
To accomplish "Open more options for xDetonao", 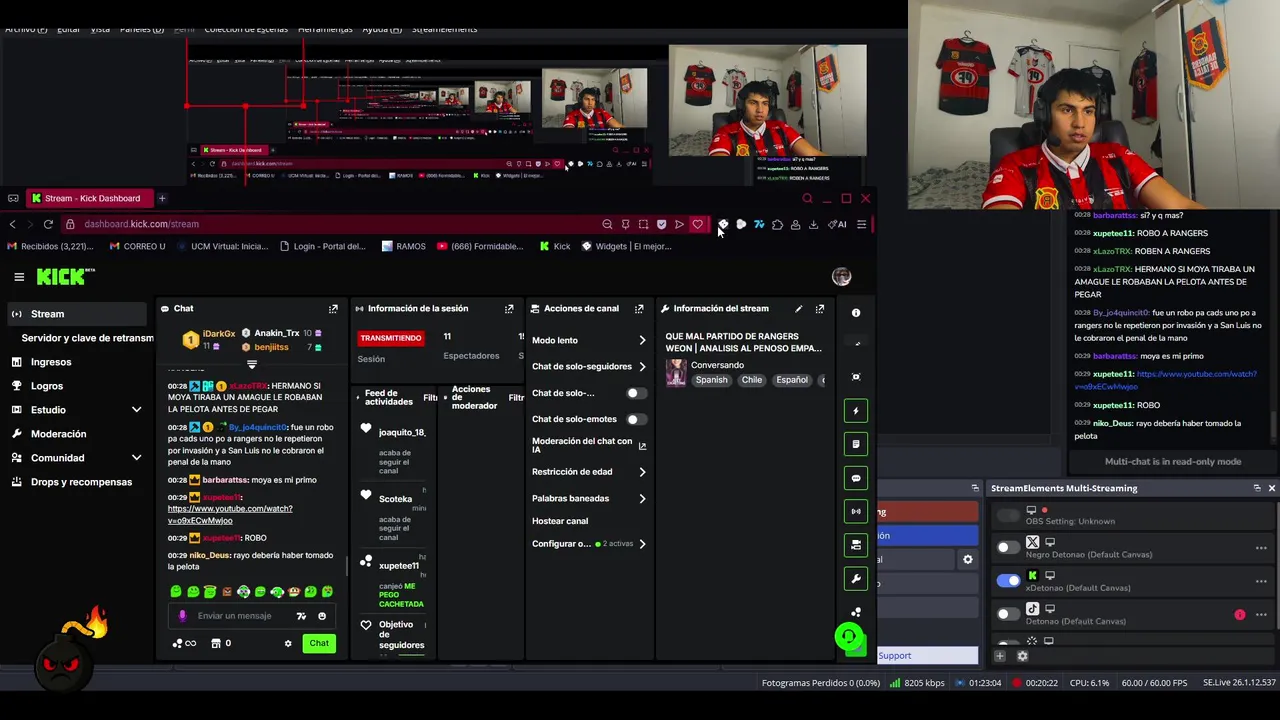I will pos(1261,581).
